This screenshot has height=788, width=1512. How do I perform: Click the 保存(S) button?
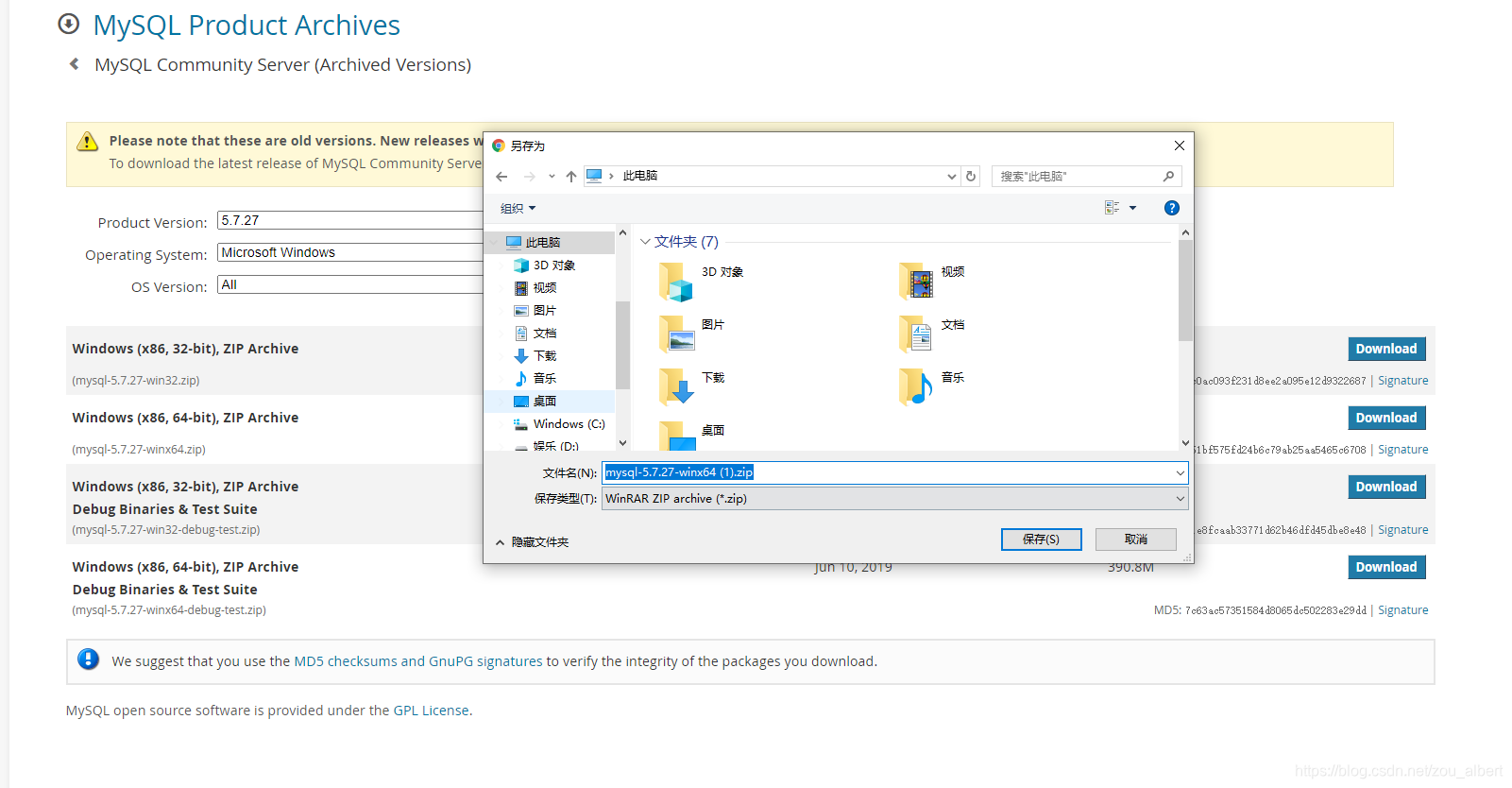pyautogui.click(x=1041, y=540)
